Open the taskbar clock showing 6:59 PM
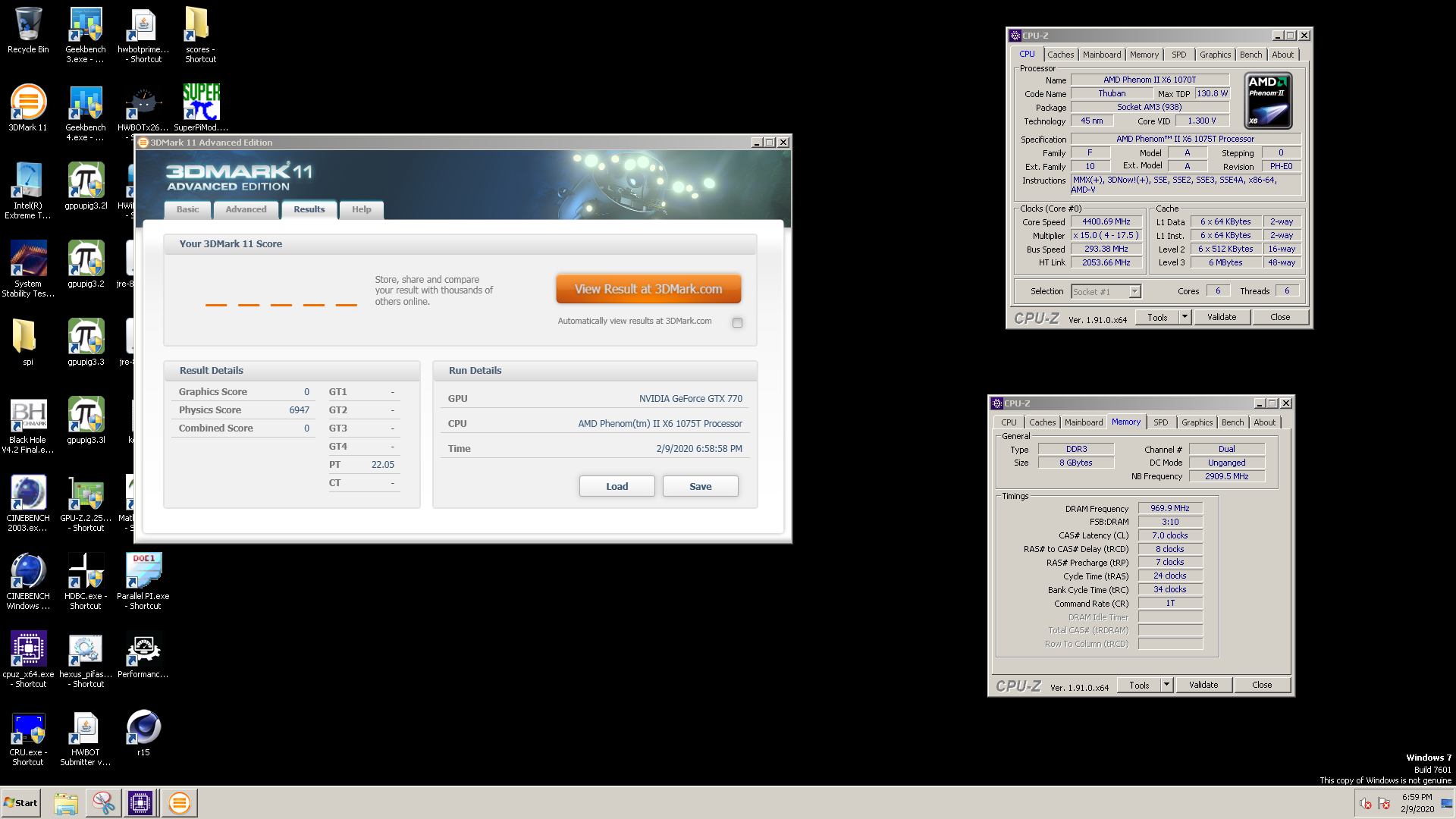This screenshot has width=1456, height=819. pos(1417,803)
